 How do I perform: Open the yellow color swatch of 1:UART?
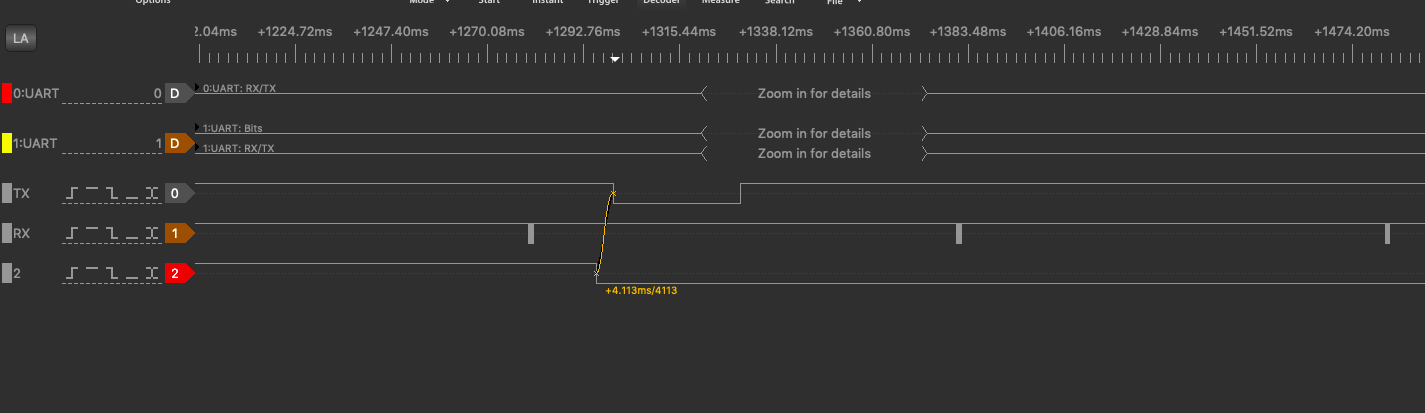(7, 143)
